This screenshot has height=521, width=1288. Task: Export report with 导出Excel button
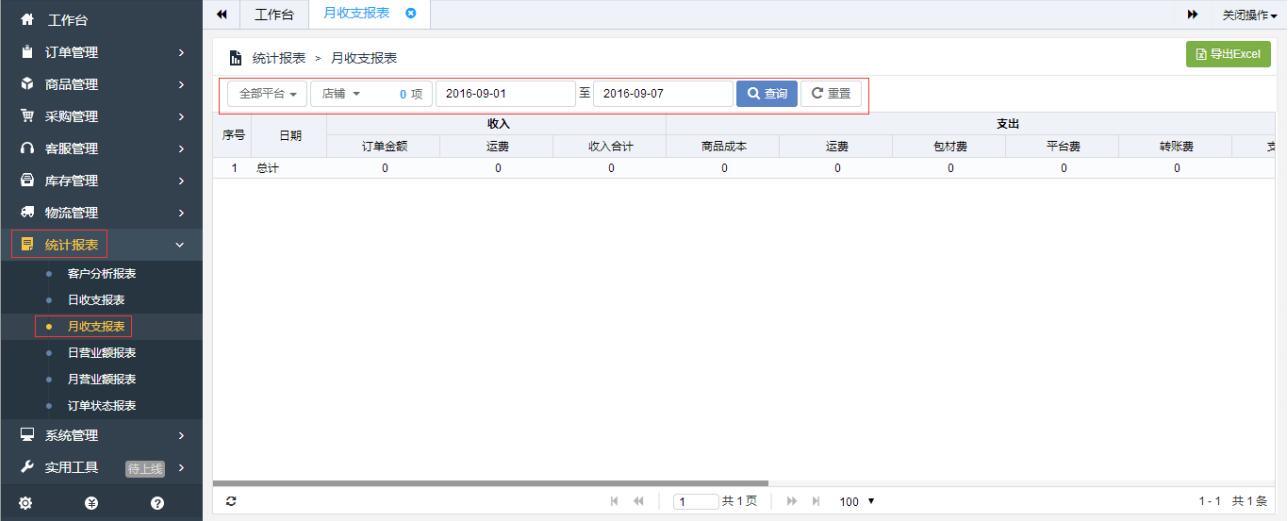click(x=1228, y=55)
